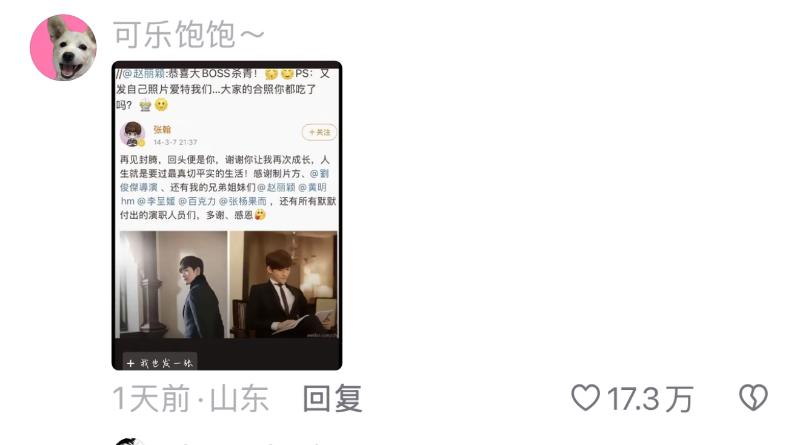Viewport: 800px width, 445px height.
Task: Open the @张杨果而 mention
Action: [x=243, y=201]
